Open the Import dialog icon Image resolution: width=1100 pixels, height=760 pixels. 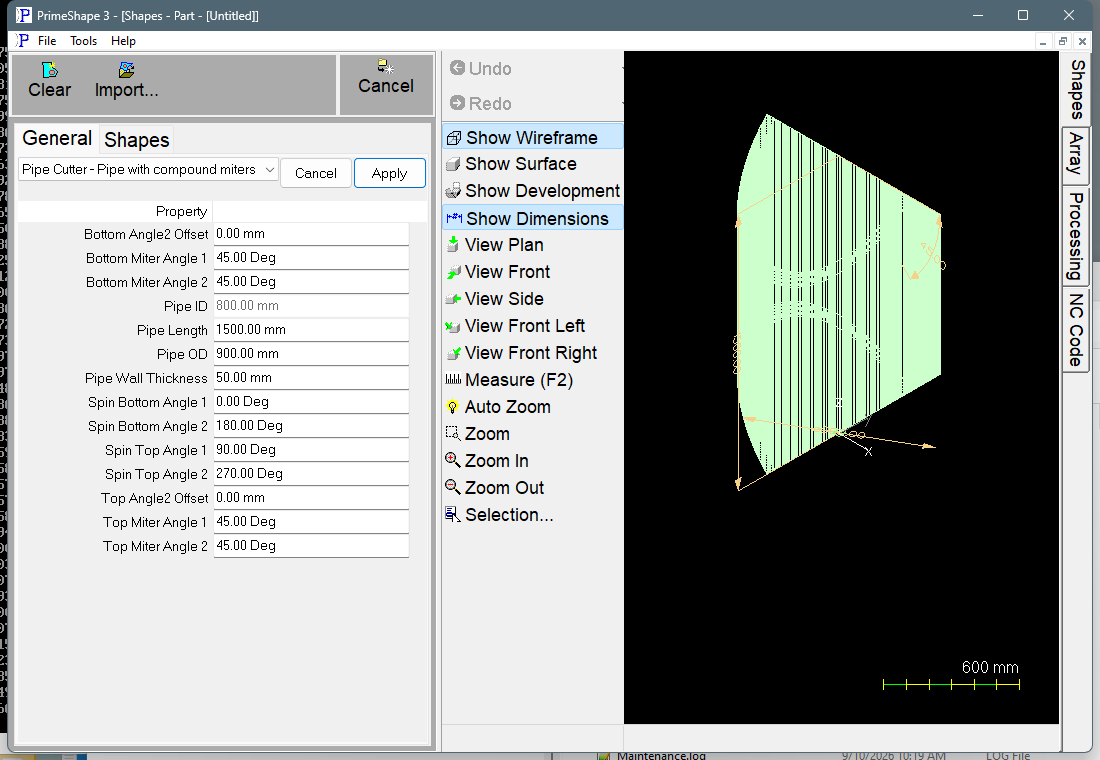(126, 70)
